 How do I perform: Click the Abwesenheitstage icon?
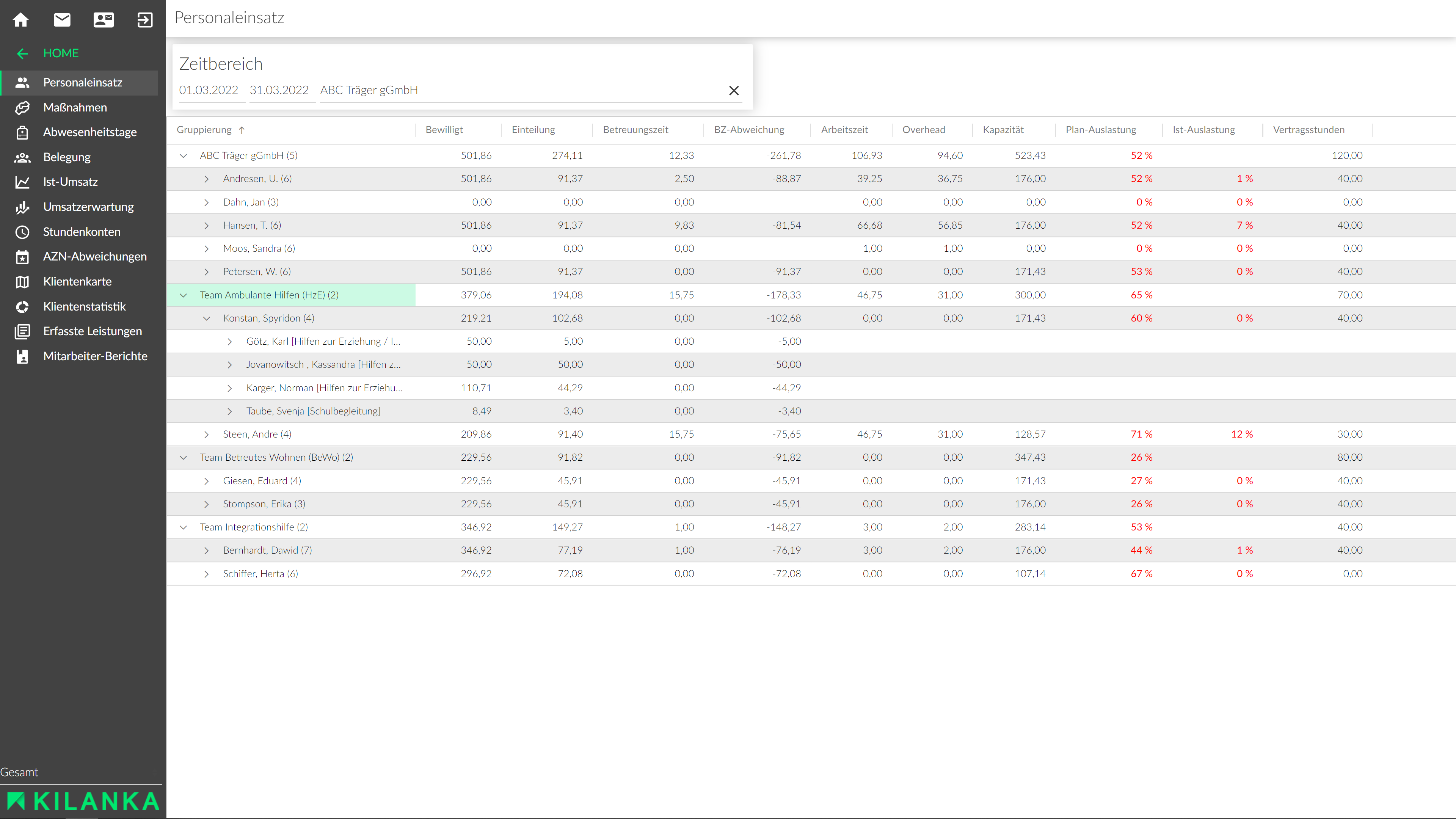click(22, 132)
